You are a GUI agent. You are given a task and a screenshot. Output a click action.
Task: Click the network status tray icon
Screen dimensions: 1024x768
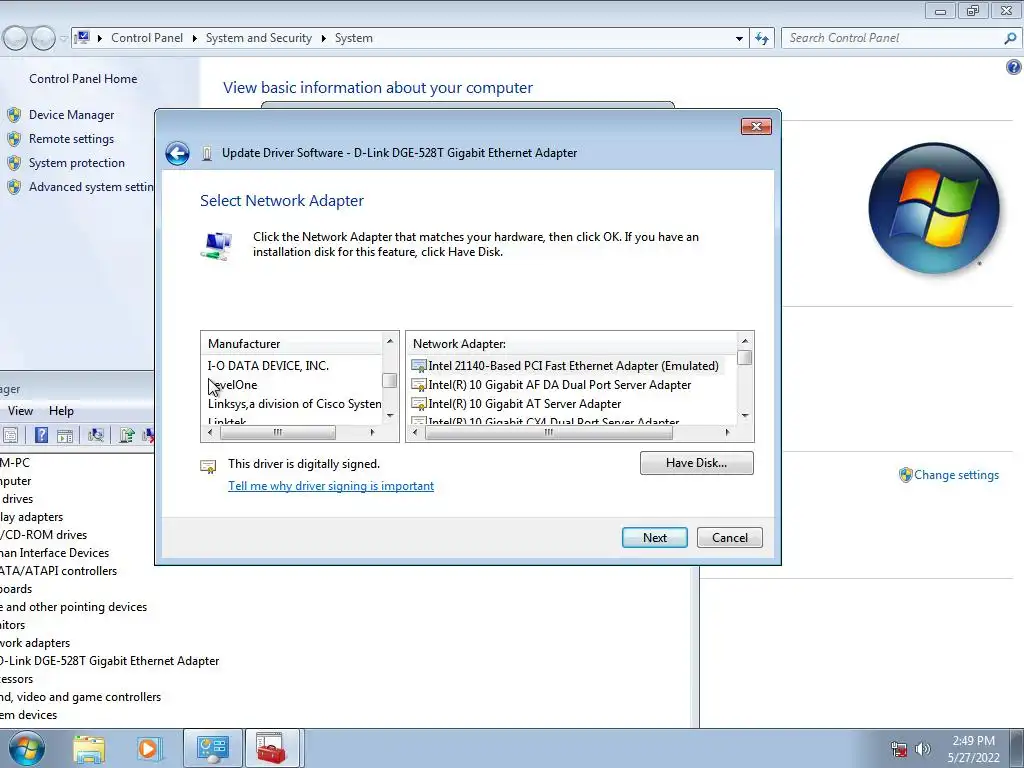[899, 749]
